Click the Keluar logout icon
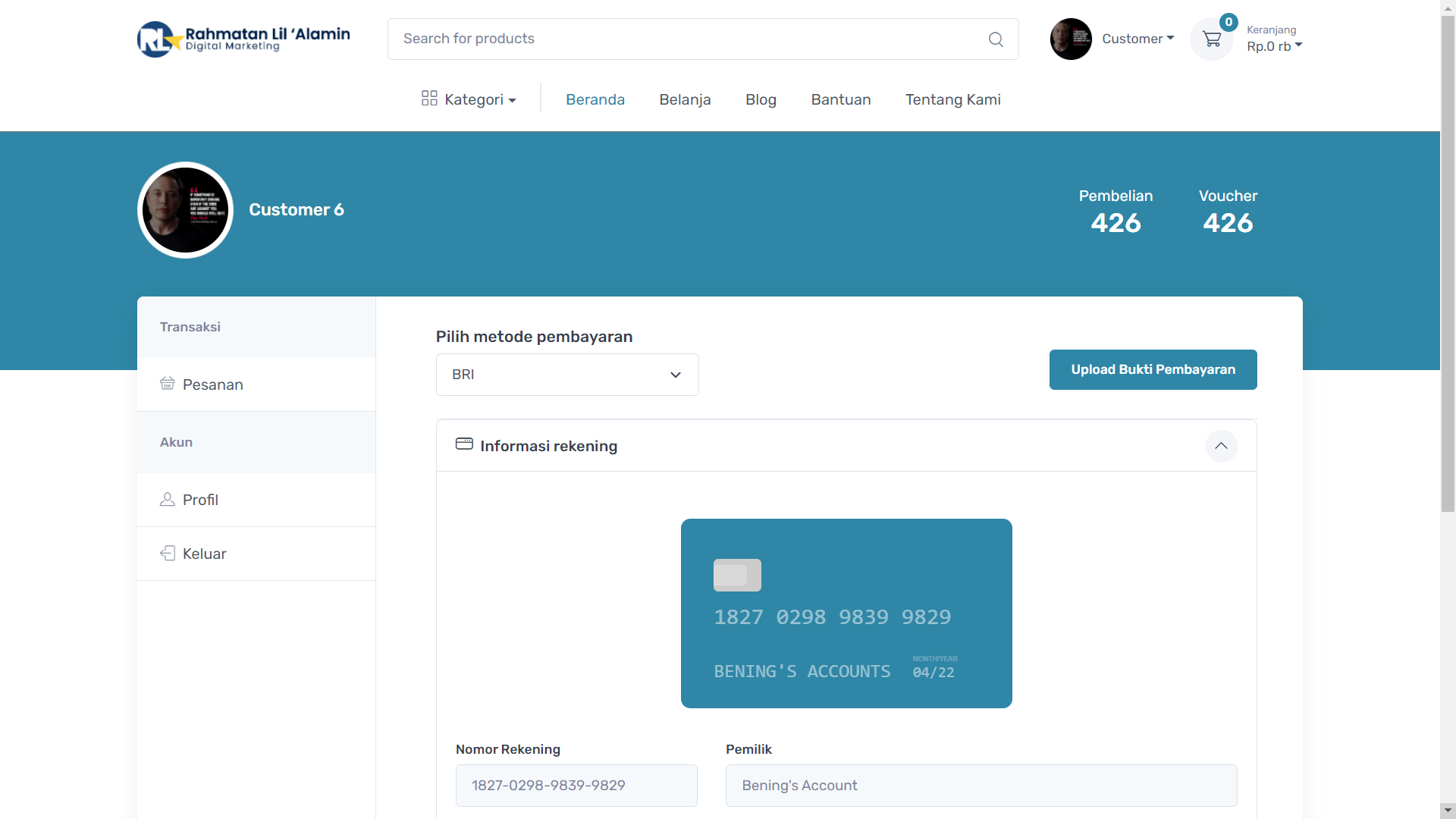Image resolution: width=1456 pixels, height=819 pixels. pos(168,554)
